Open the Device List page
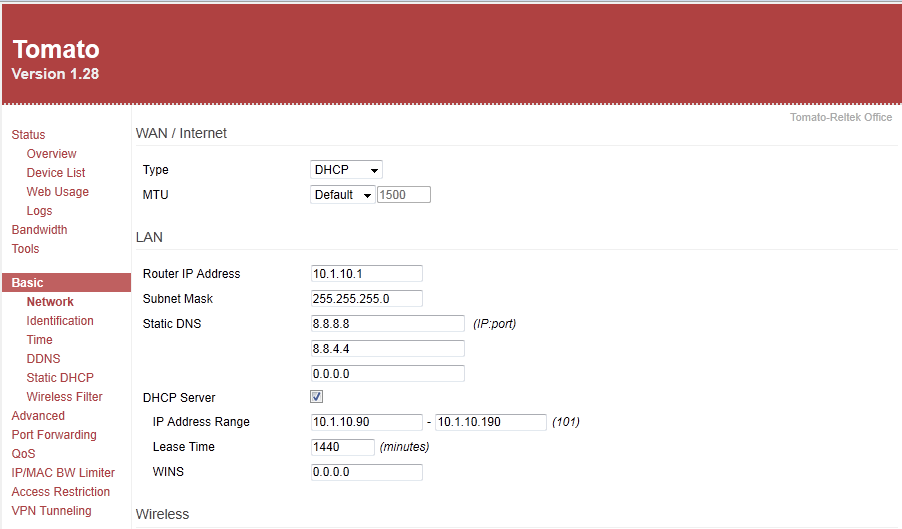Image resolution: width=902 pixels, height=529 pixels. (x=56, y=172)
